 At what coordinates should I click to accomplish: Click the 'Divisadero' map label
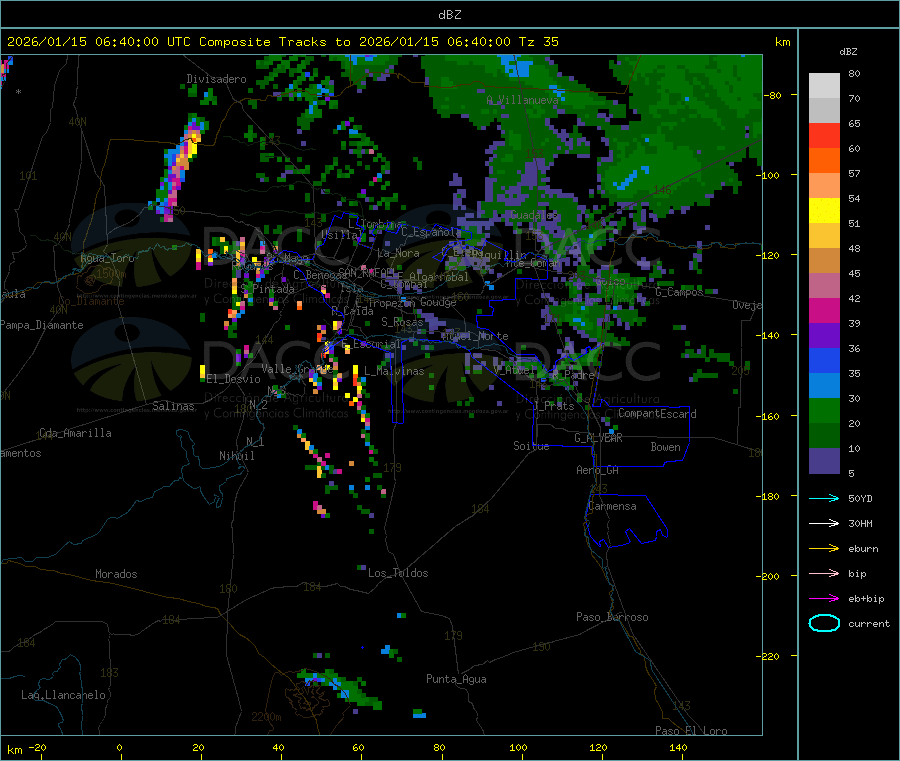pyautogui.click(x=216, y=79)
